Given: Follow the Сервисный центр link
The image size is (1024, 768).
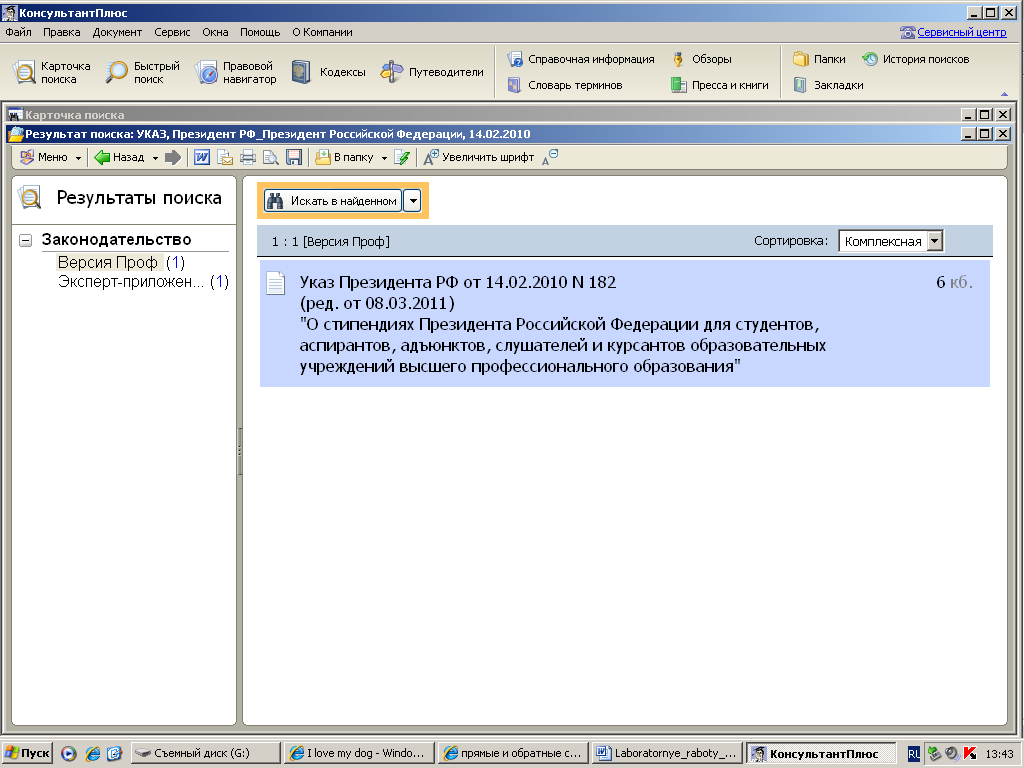Looking at the screenshot, I should (x=961, y=32).
